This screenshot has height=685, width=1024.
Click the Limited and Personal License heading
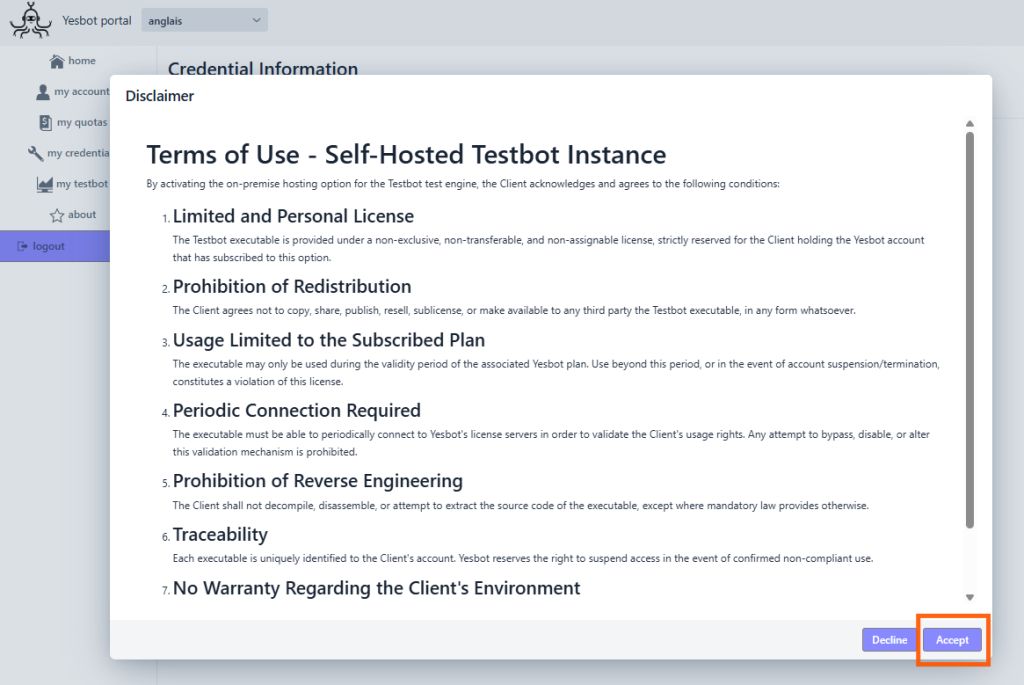[293, 216]
